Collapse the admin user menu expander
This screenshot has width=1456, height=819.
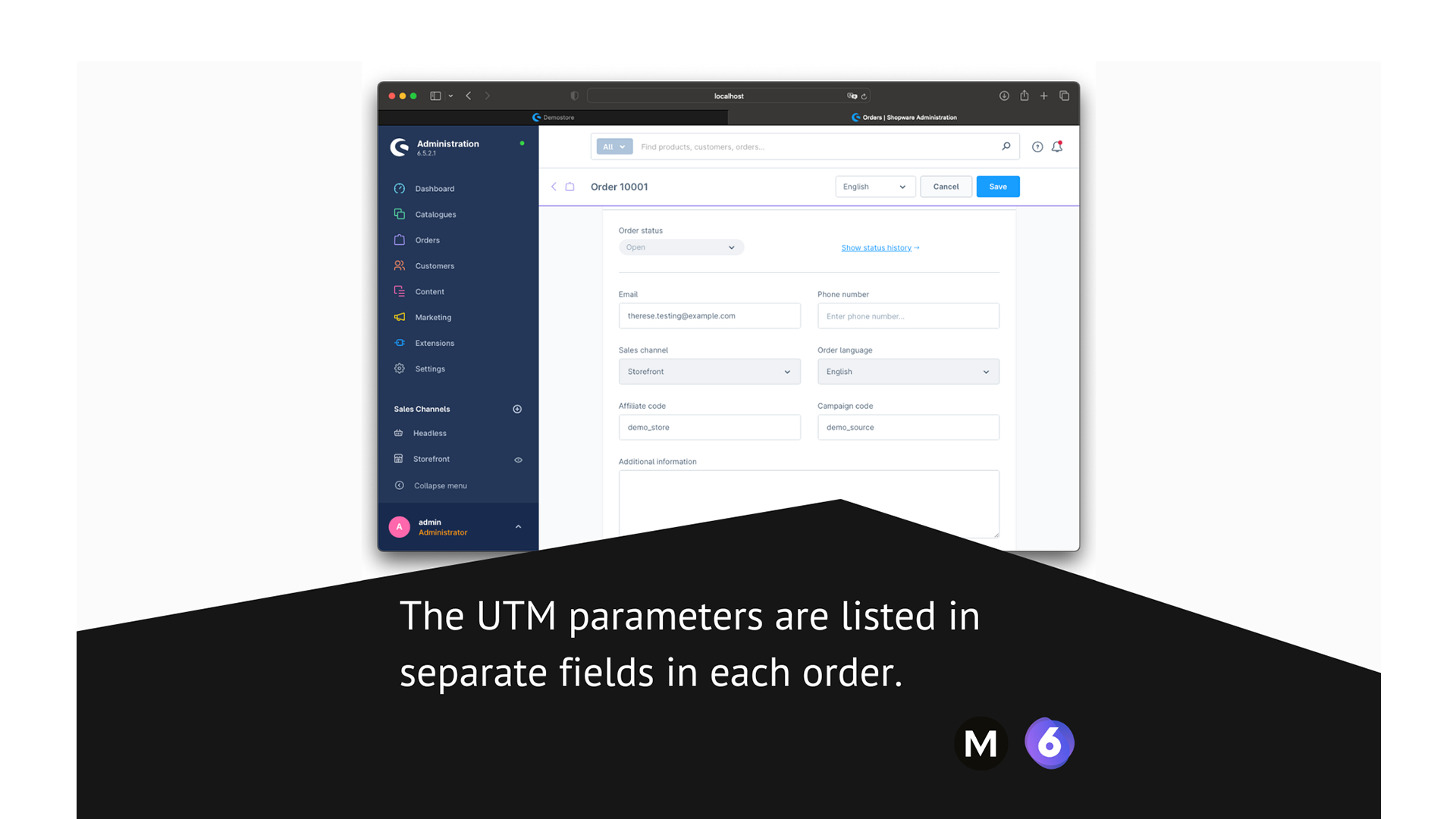pos(519,527)
